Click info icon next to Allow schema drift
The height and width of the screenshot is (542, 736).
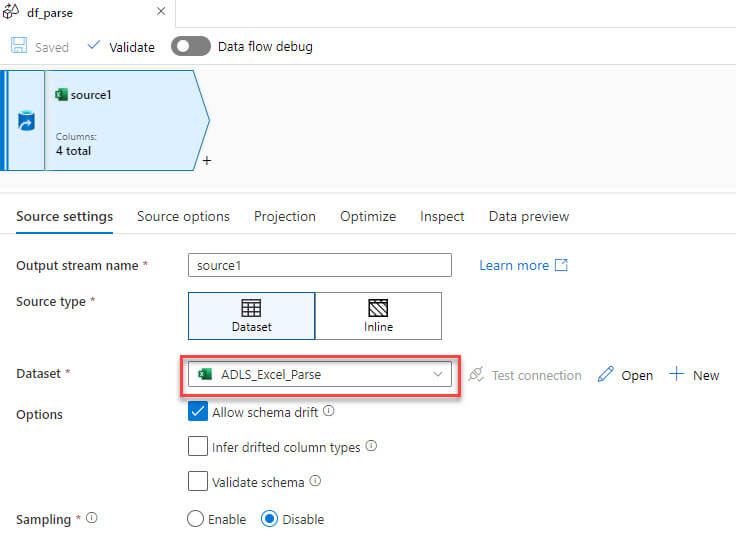coord(329,411)
